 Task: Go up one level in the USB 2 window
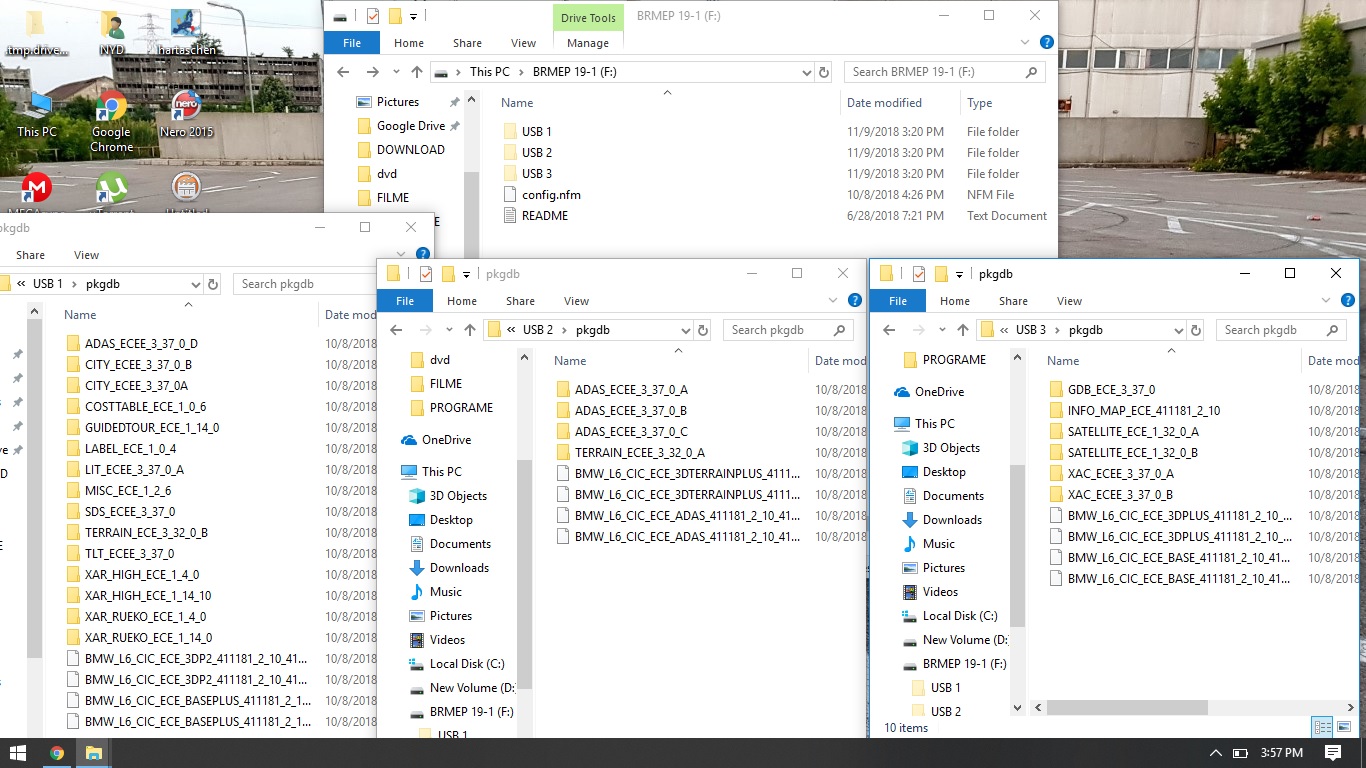470,330
